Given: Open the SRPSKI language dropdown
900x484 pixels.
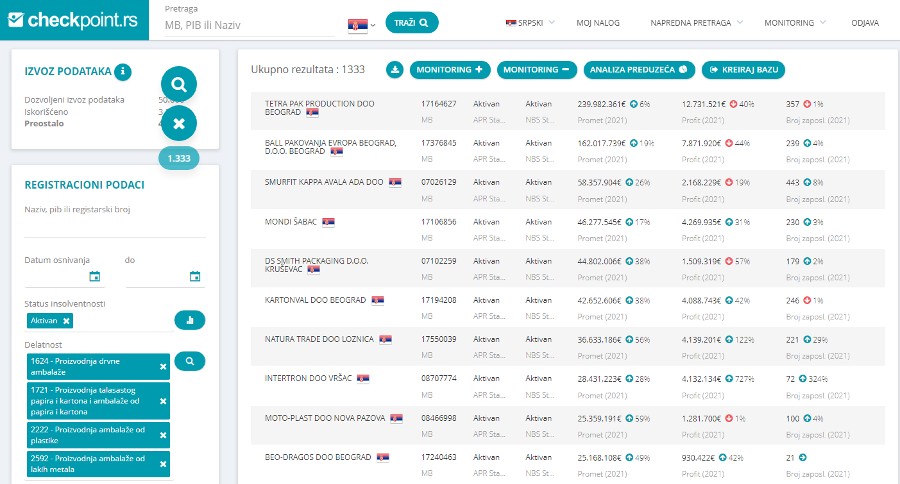Looking at the screenshot, I should 530,23.
